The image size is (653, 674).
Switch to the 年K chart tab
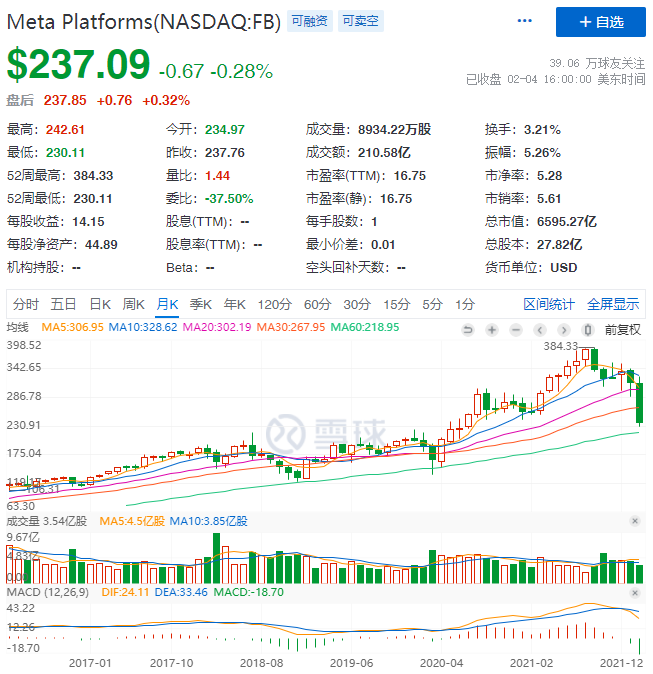pyautogui.click(x=234, y=304)
